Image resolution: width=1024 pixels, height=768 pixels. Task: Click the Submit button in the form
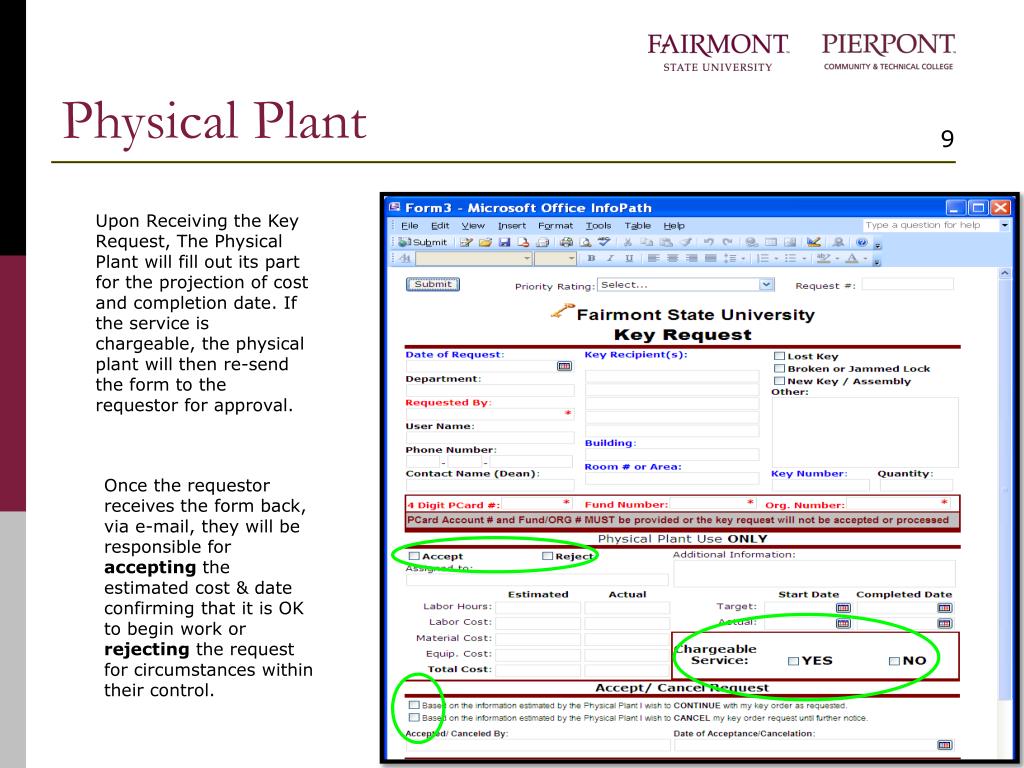point(433,284)
